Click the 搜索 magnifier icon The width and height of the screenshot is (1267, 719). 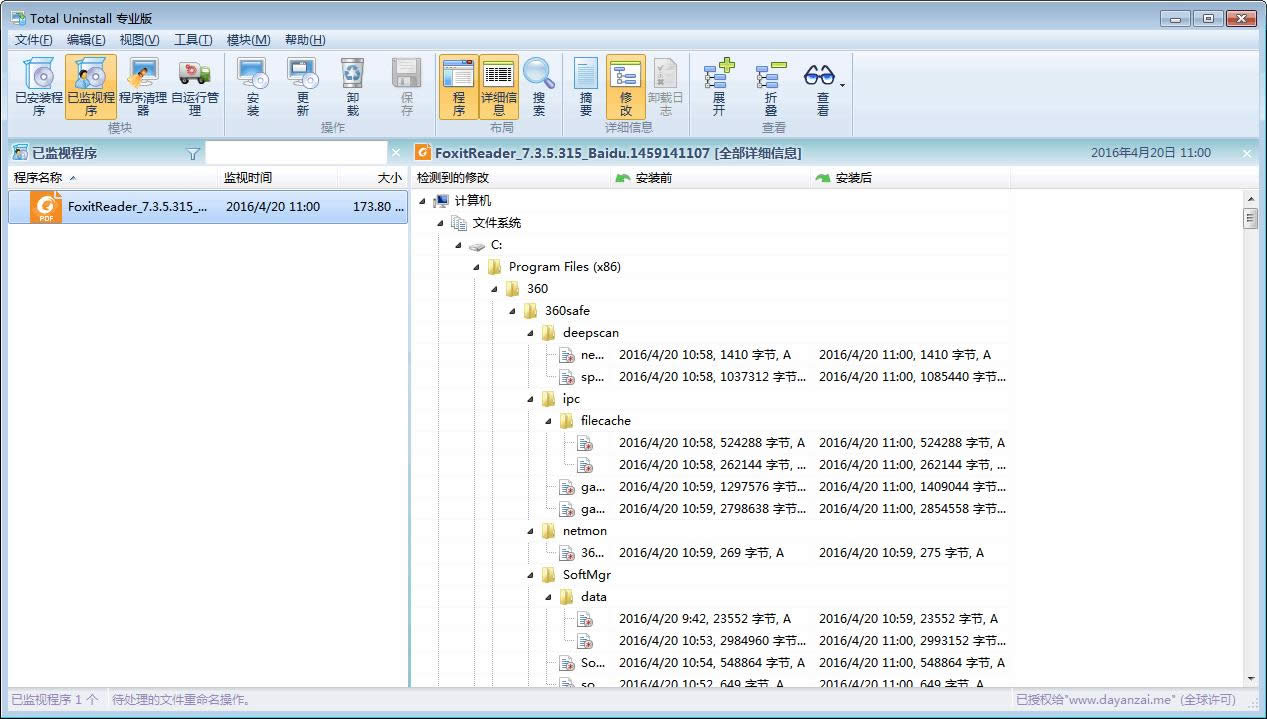point(539,85)
